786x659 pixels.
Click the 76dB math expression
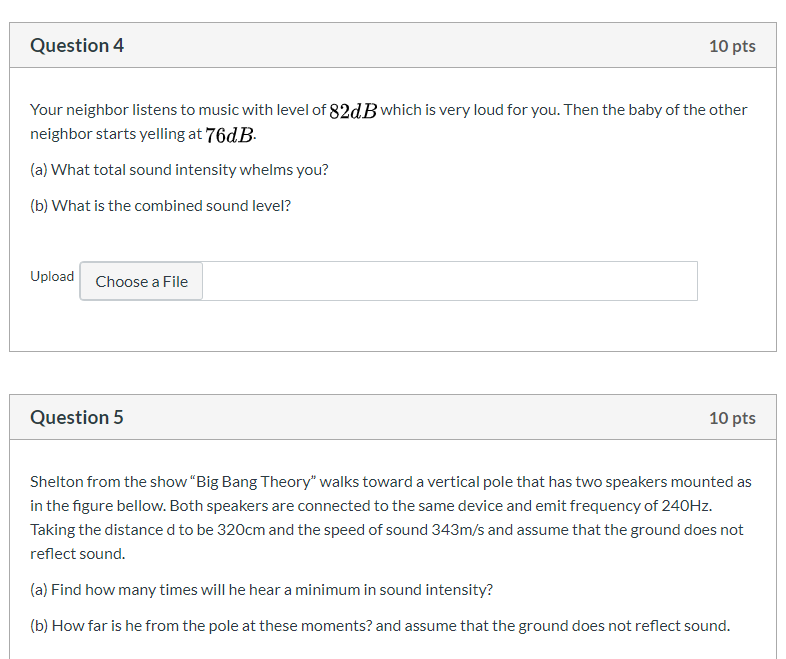(x=230, y=135)
